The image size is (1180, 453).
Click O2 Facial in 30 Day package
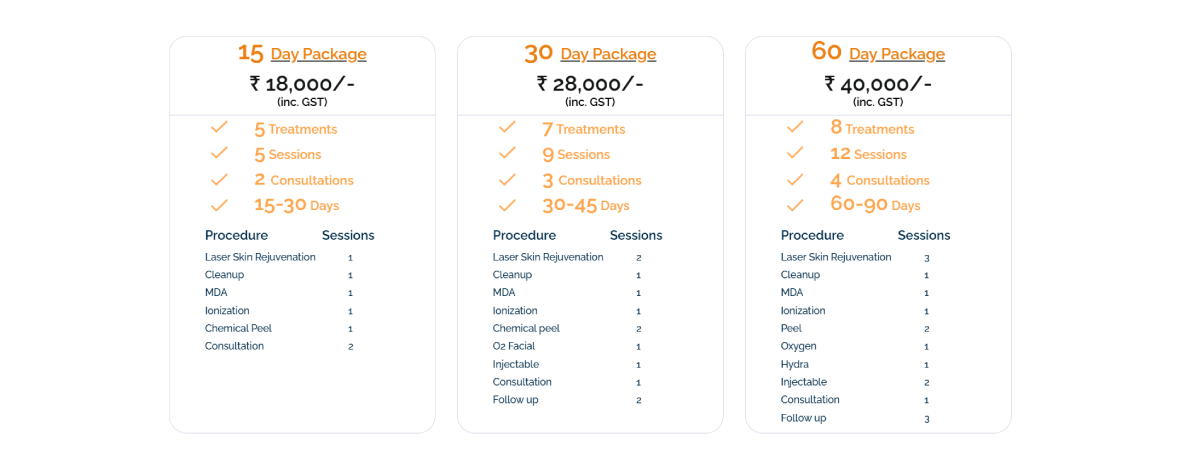point(514,346)
